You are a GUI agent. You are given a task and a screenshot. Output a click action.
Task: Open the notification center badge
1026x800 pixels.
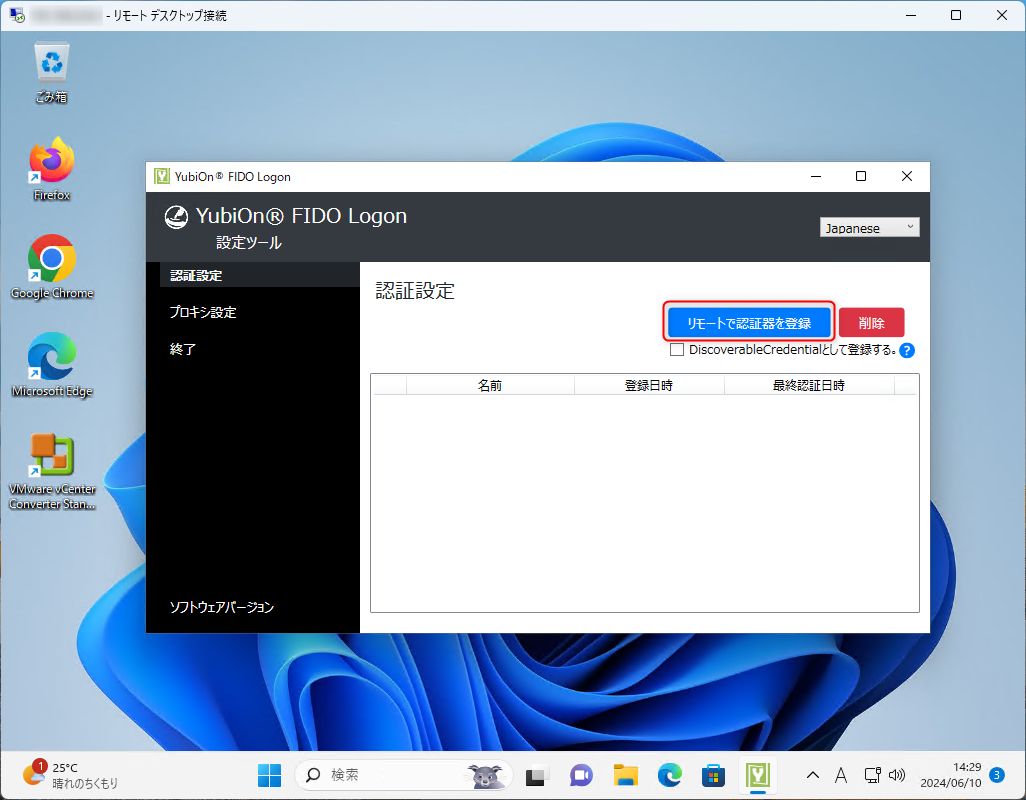pos(997,775)
